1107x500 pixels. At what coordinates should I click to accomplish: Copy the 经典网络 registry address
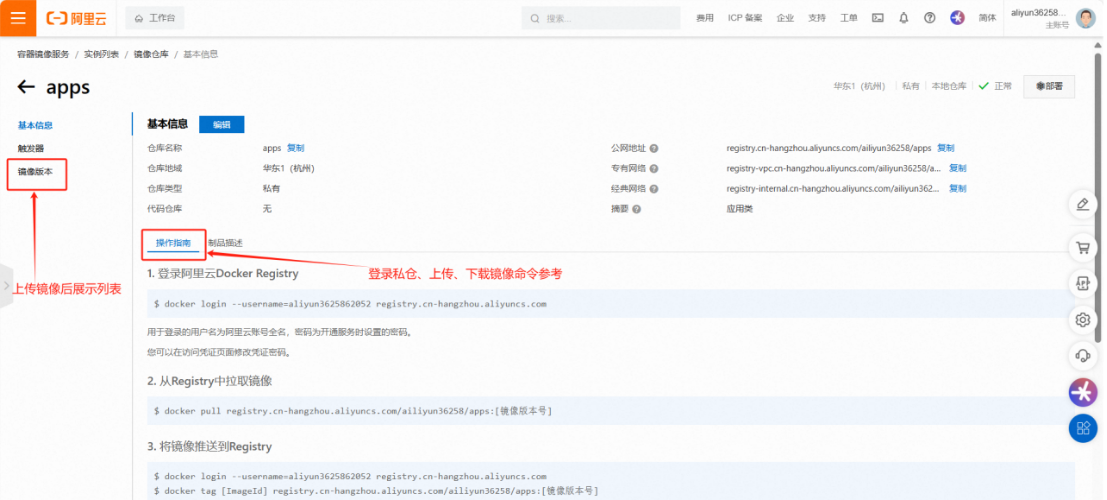click(x=957, y=189)
